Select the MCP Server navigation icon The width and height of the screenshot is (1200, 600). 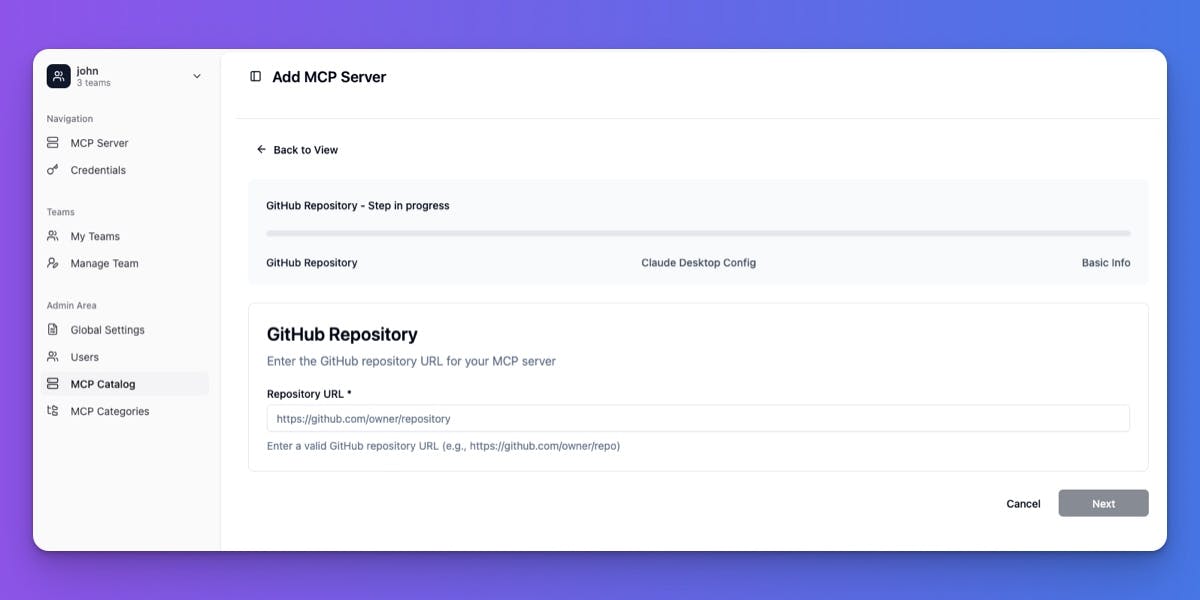pos(54,142)
